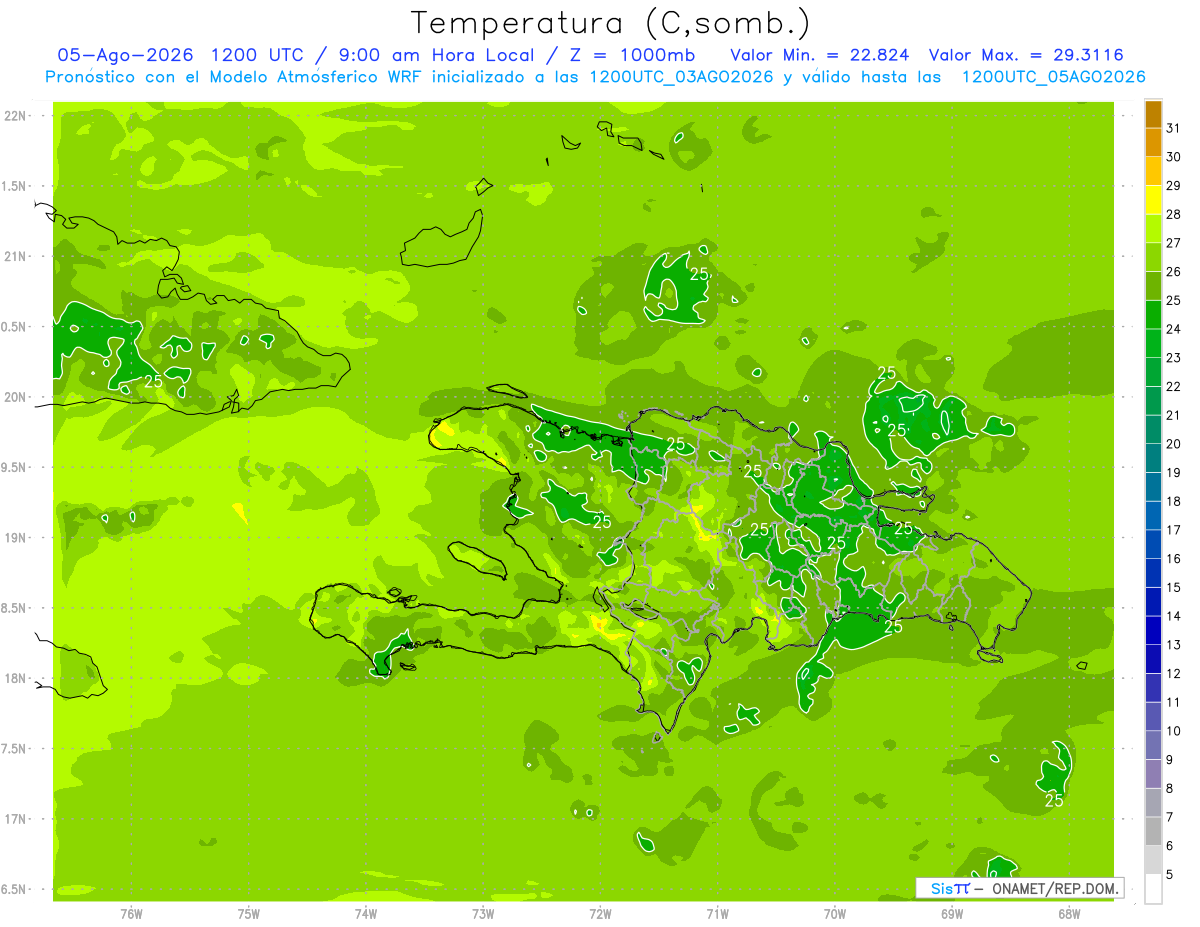Click the "12" value on the colour legend
Image resolution: width=1200 pixels, height=927 pixels.
[1173, 674]
